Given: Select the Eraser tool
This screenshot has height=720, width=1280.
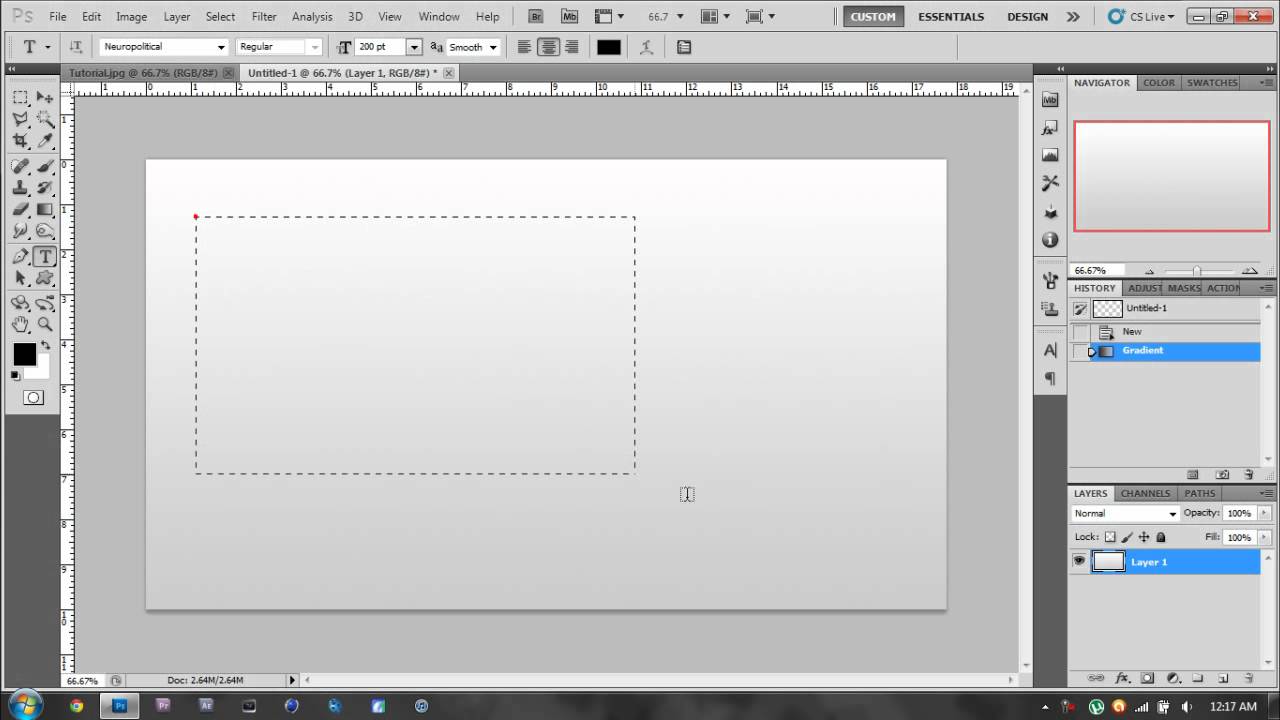Looking at the screenshot, I should click(20, 210).
